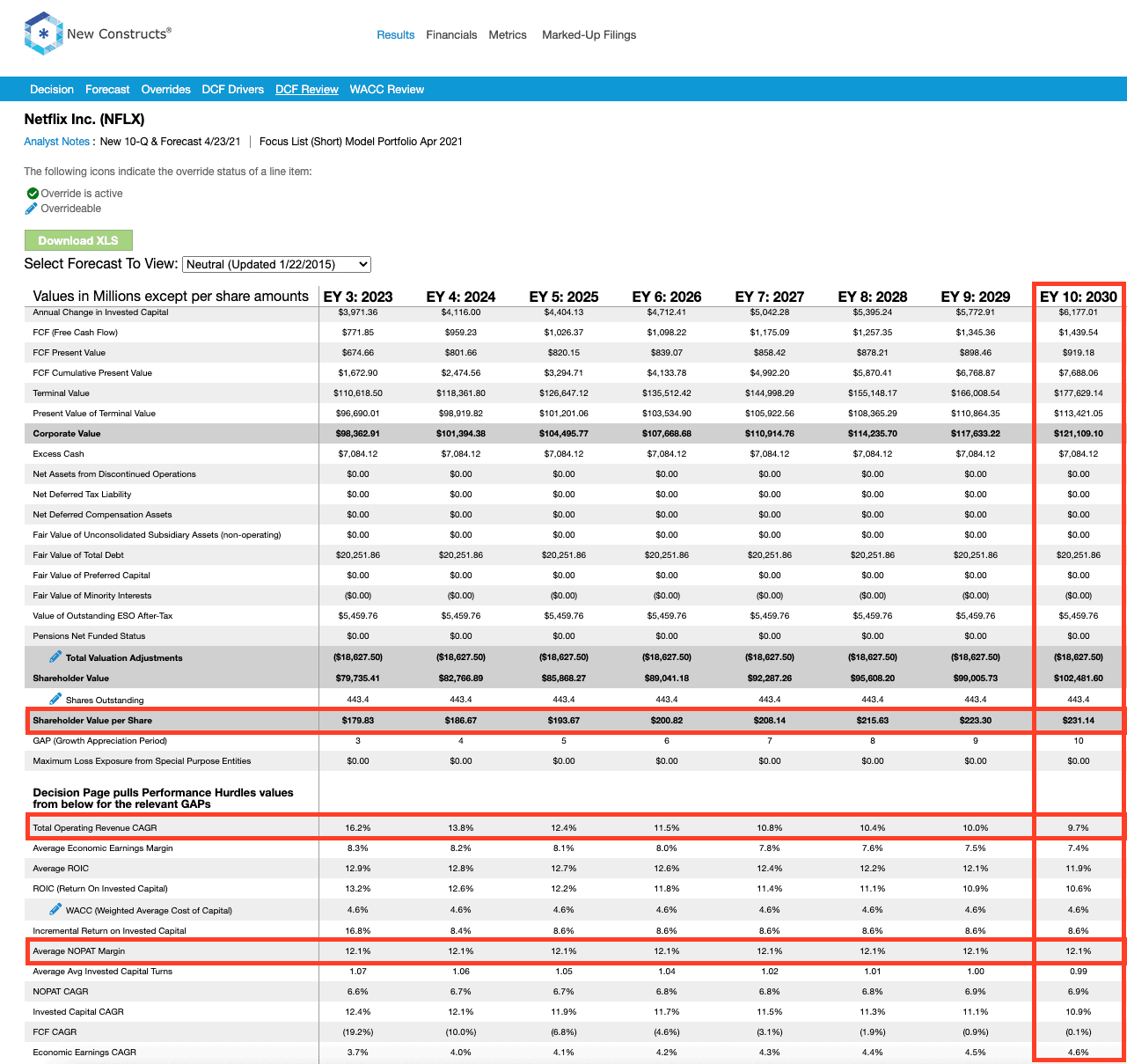Open the WACC Review tab
This screenshot has height=1064, width=1127.
387,90
